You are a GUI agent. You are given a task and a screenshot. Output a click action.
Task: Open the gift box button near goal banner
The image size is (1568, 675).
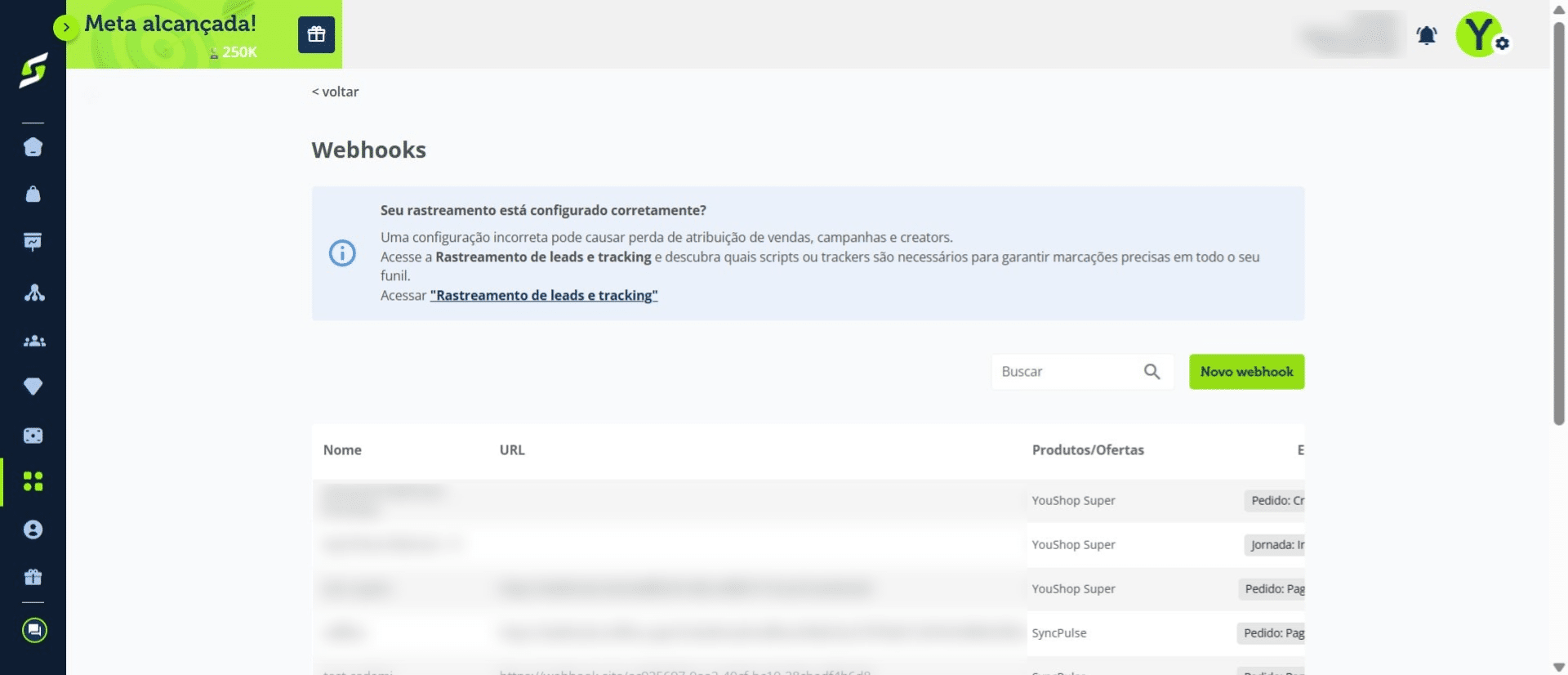coord(316,35)
